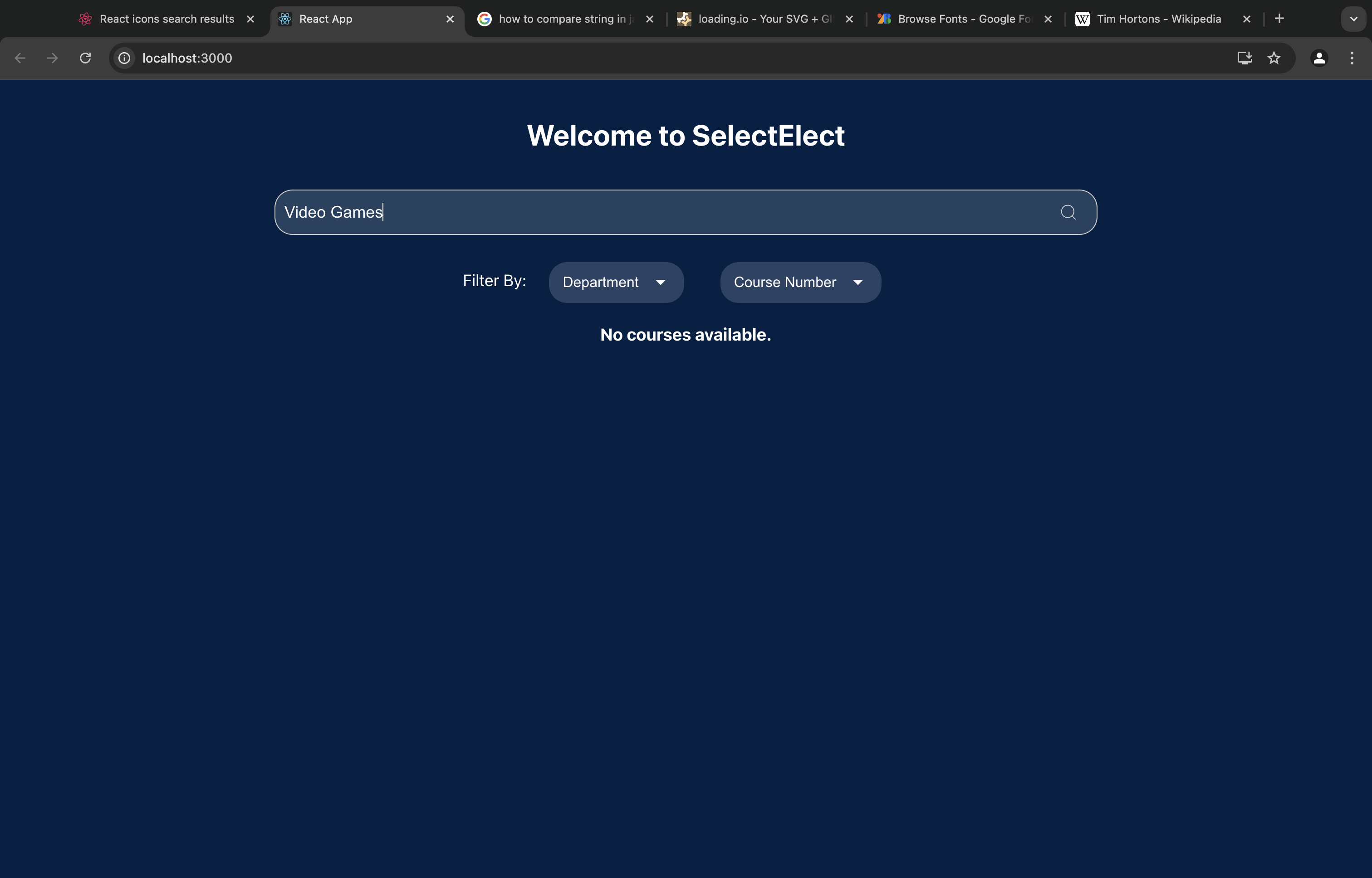The image size is (1372, 878).
Task: Open the Chrome profile avatar
Action: [x=1318, y=58]
